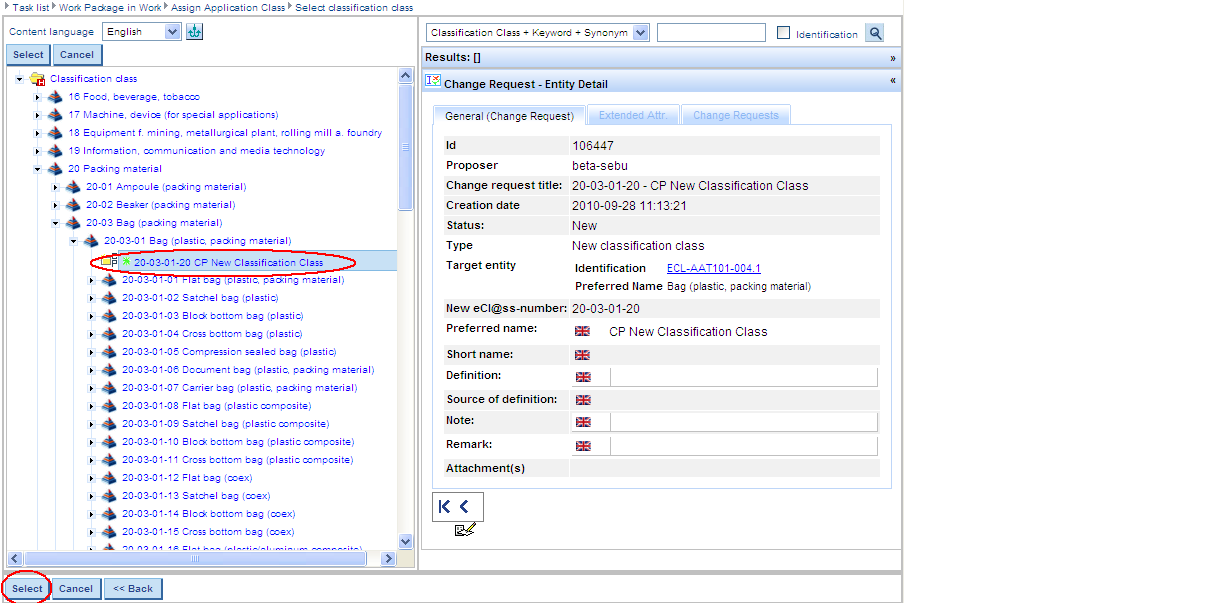This screenshot has width=1221, height=603.
Task: Click the search text input field
Action: click(710, 33)
